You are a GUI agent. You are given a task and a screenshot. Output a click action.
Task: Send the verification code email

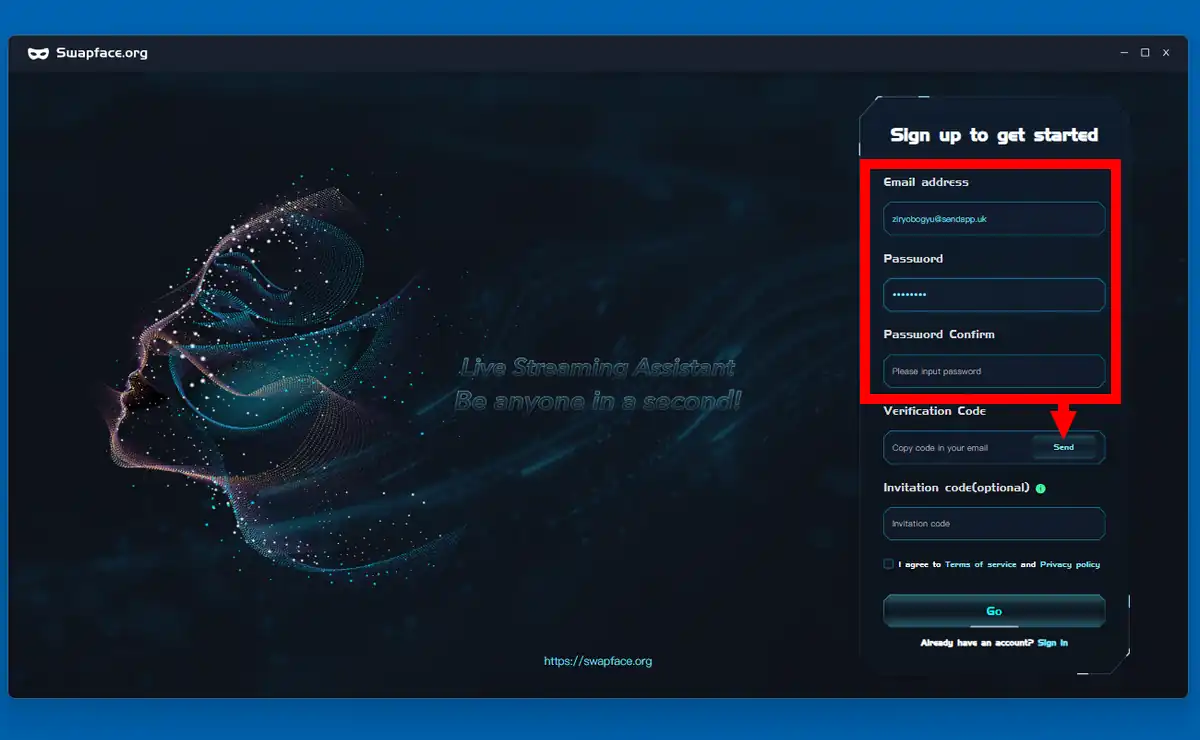point(1064,447)
